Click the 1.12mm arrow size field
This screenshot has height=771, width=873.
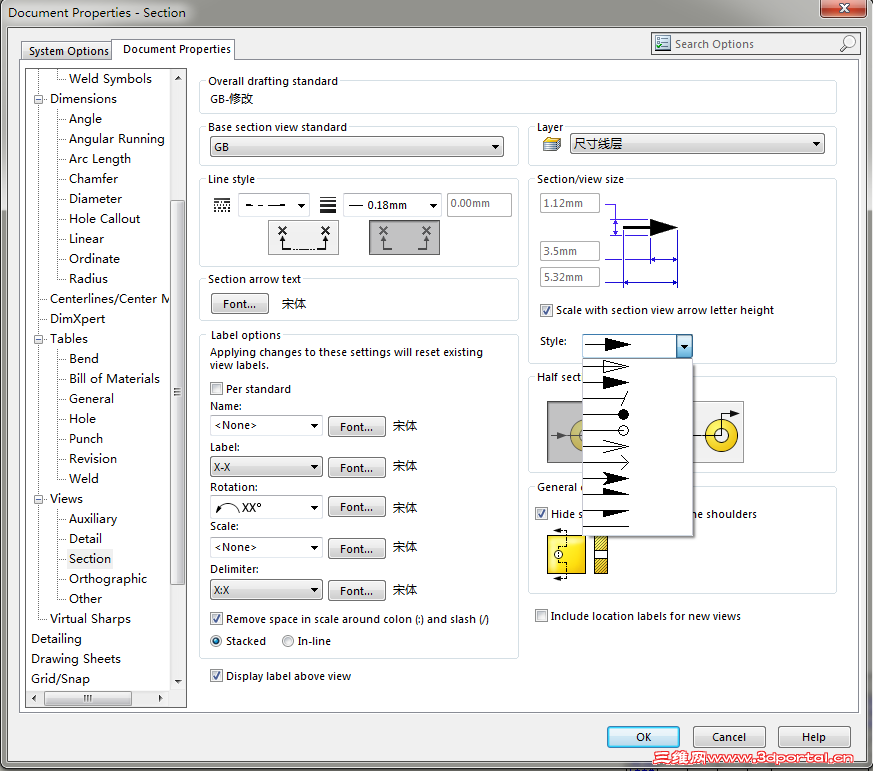570,203
